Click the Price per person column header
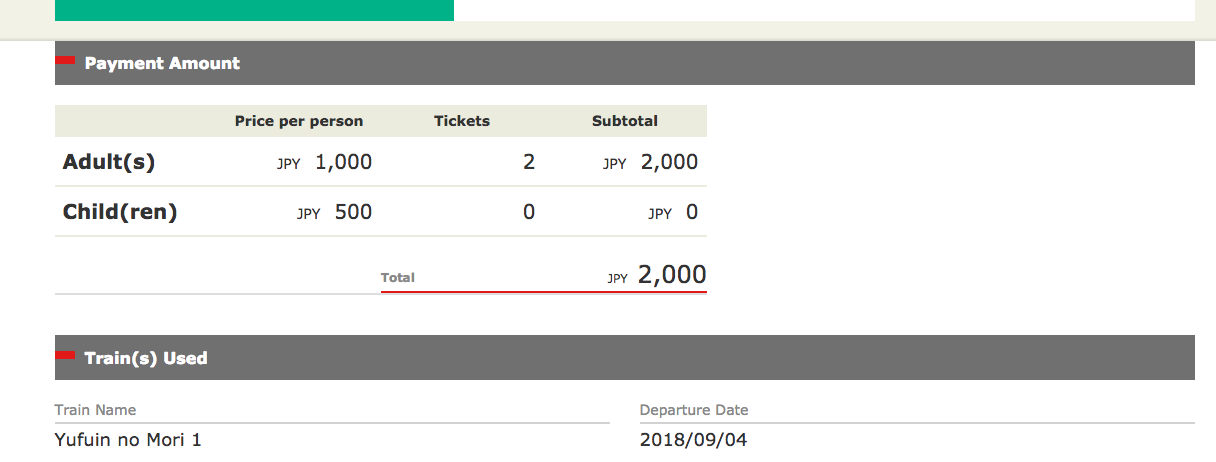The height and width of the screenshot is (462, 1216). (x=299, y=121)
